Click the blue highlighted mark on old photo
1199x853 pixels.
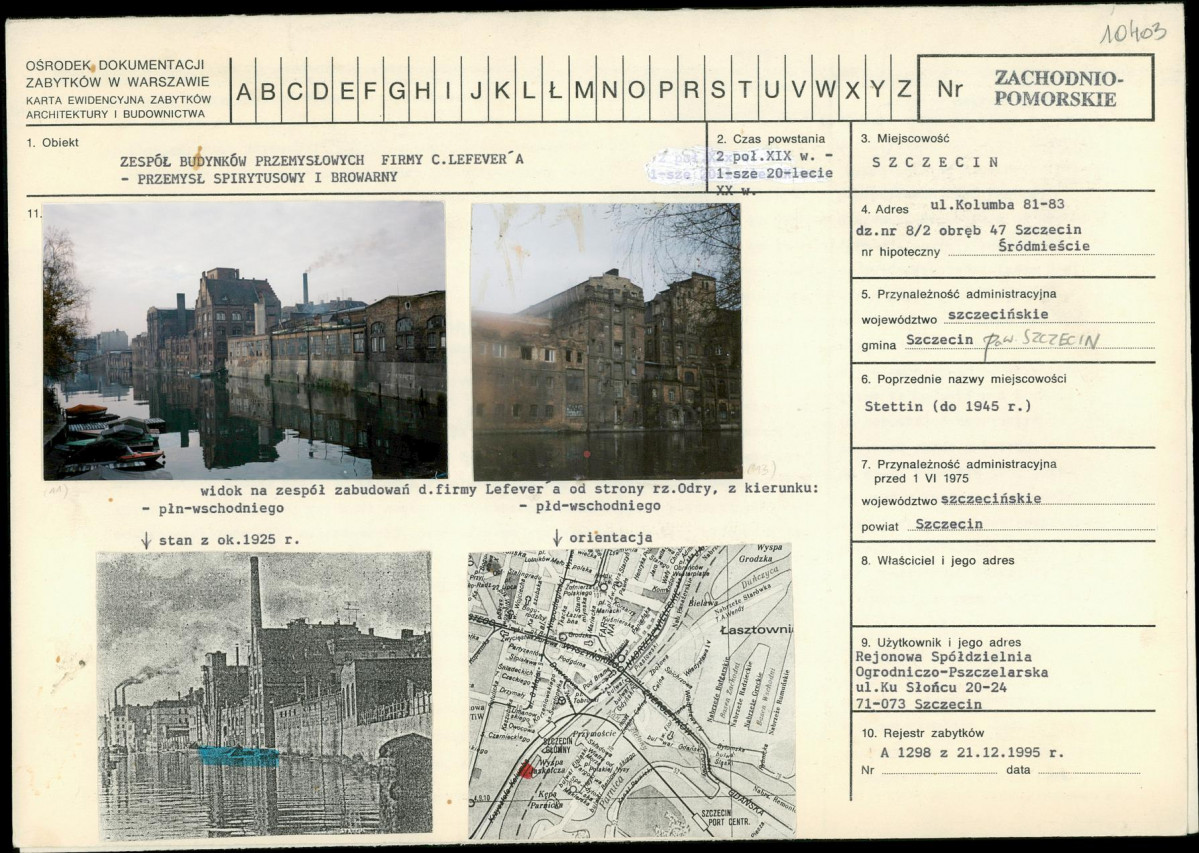[239, 756]
